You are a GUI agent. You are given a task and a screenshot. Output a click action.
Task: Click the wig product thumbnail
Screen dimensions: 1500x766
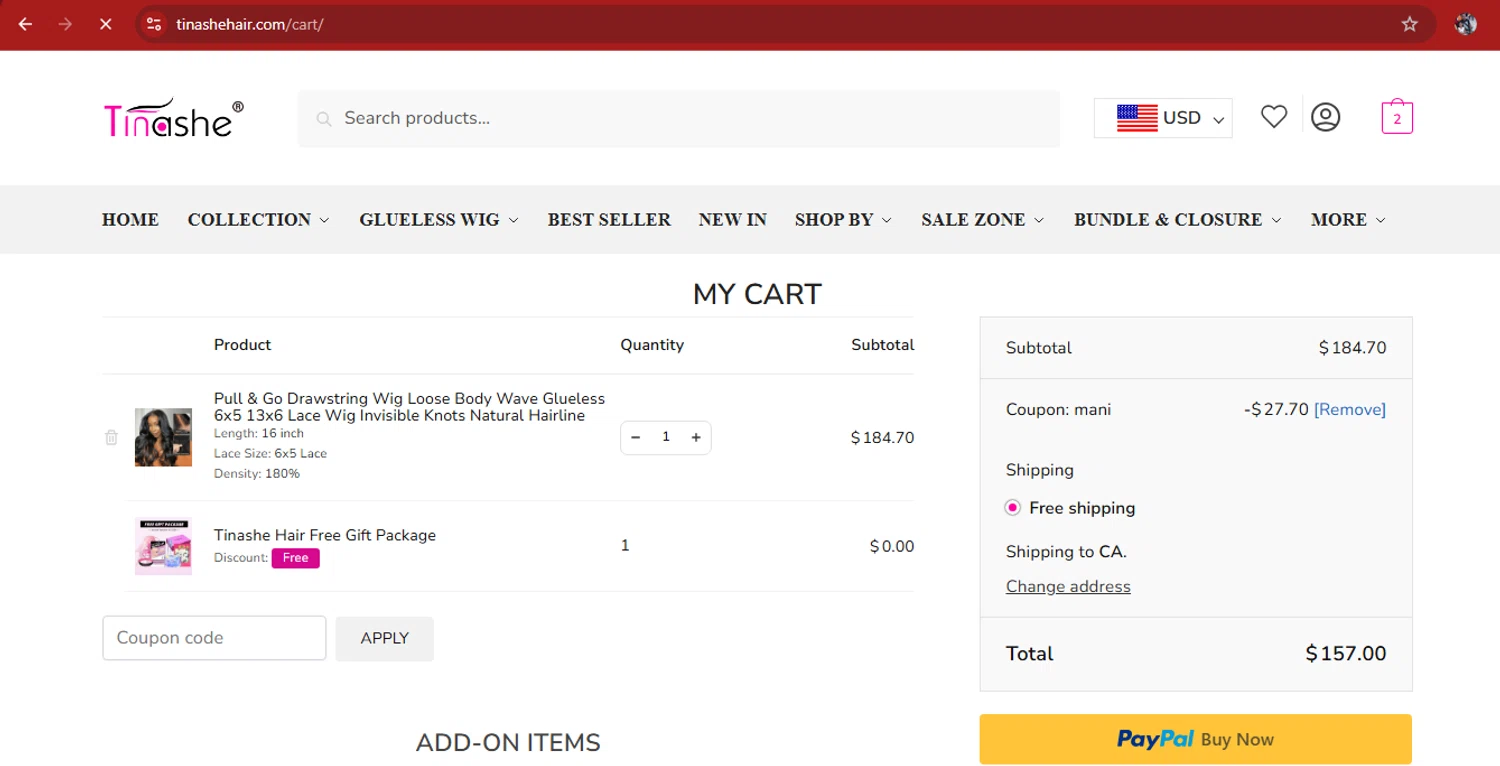coord(163,437)
